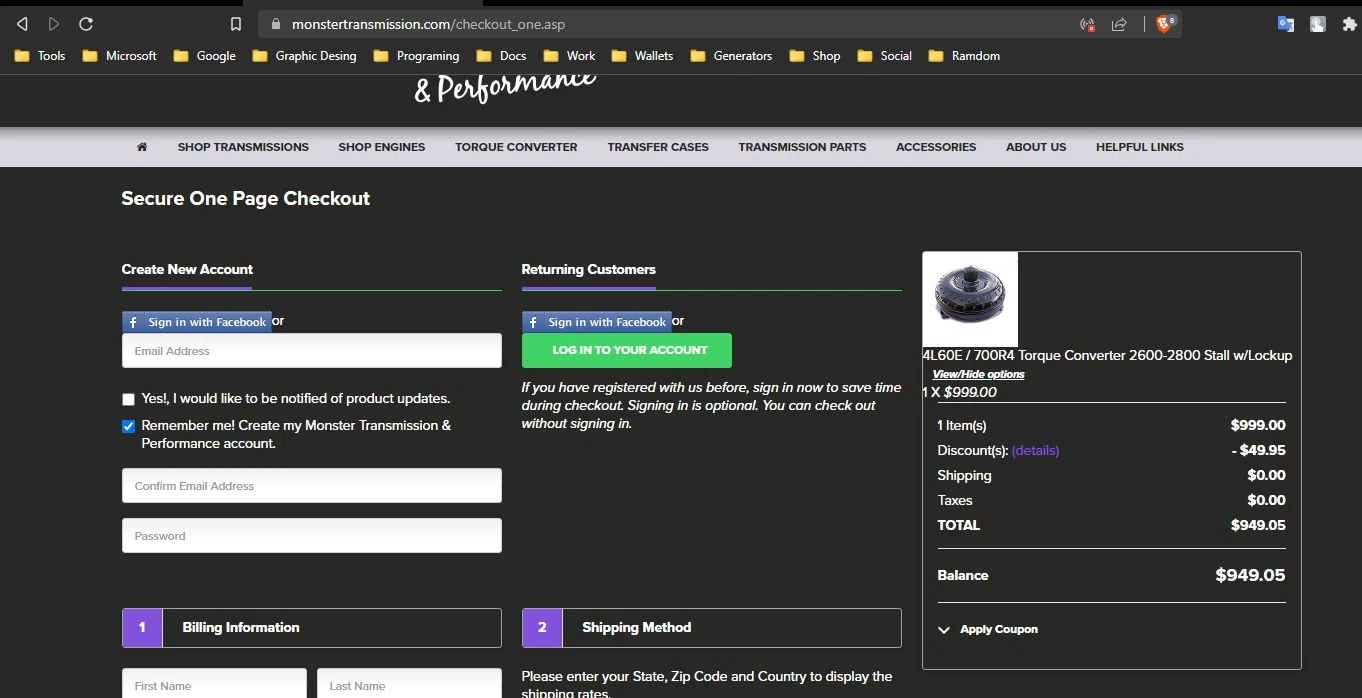
Task: Open the Wallets bookmarks folder
Action: pos(642,56)
